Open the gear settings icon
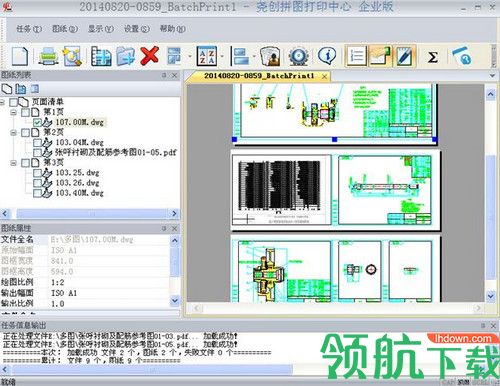This screenshot has width=500, height=386. (x=298, y=56)
